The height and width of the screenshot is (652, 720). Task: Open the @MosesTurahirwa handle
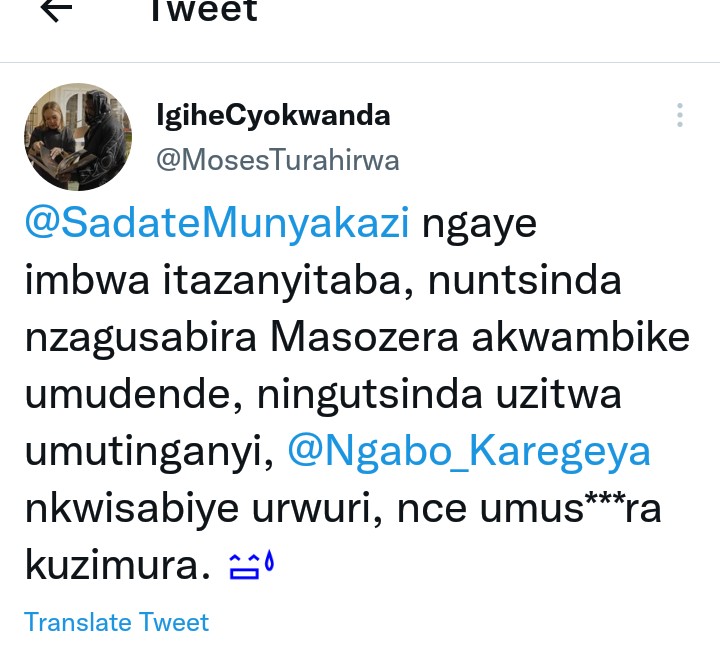pyautogui.click(x=278, y=160)
